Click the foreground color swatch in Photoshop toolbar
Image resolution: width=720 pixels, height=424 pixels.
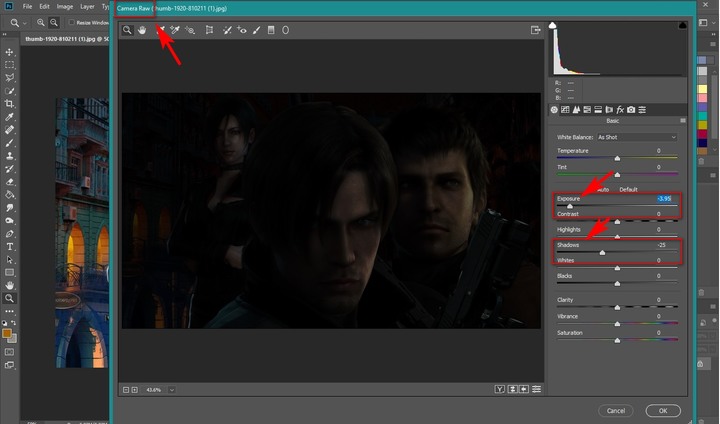tap(7, 334)
